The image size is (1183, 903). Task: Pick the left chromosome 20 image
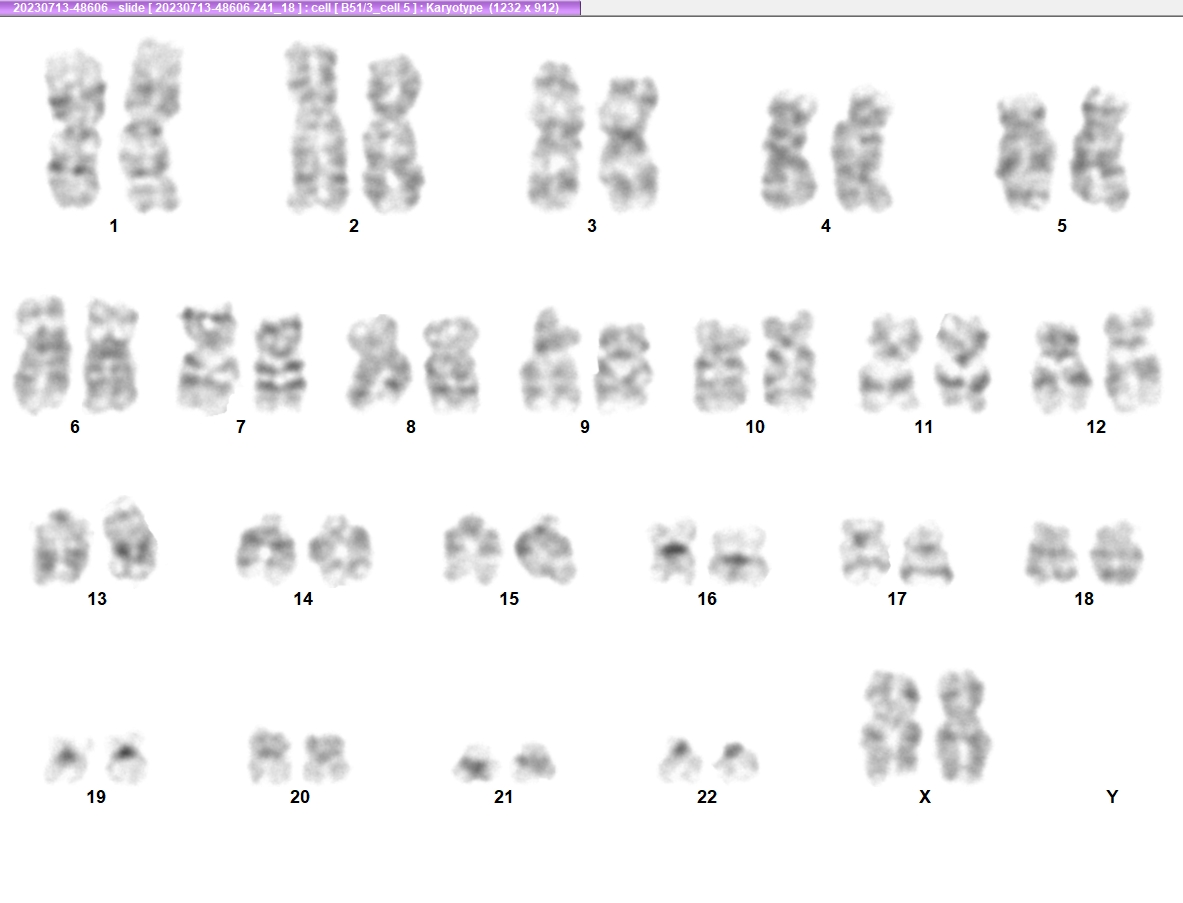click(x=271, y=755)
